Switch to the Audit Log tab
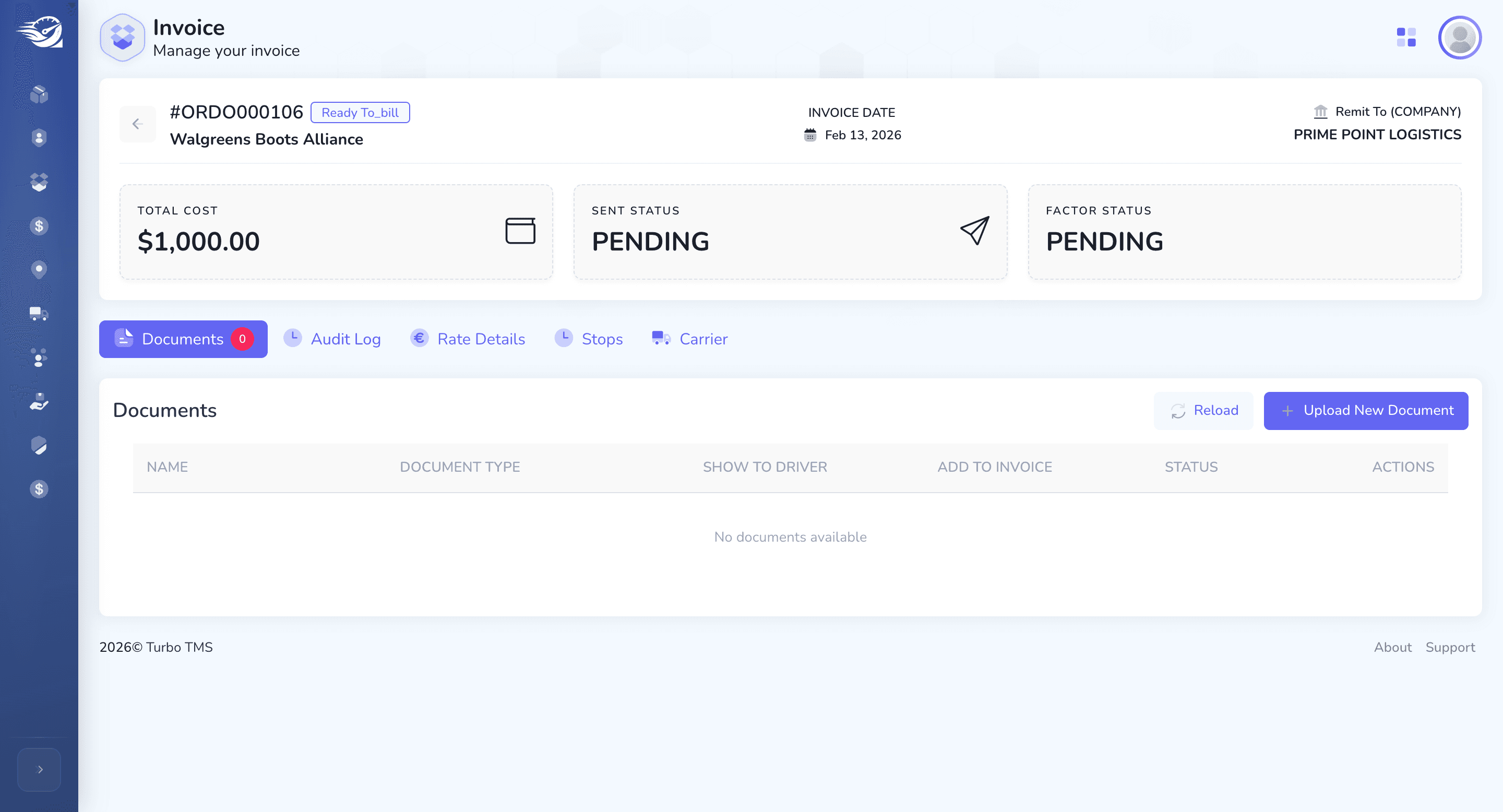Screen dimensions: 1503x812 (332, 339)
